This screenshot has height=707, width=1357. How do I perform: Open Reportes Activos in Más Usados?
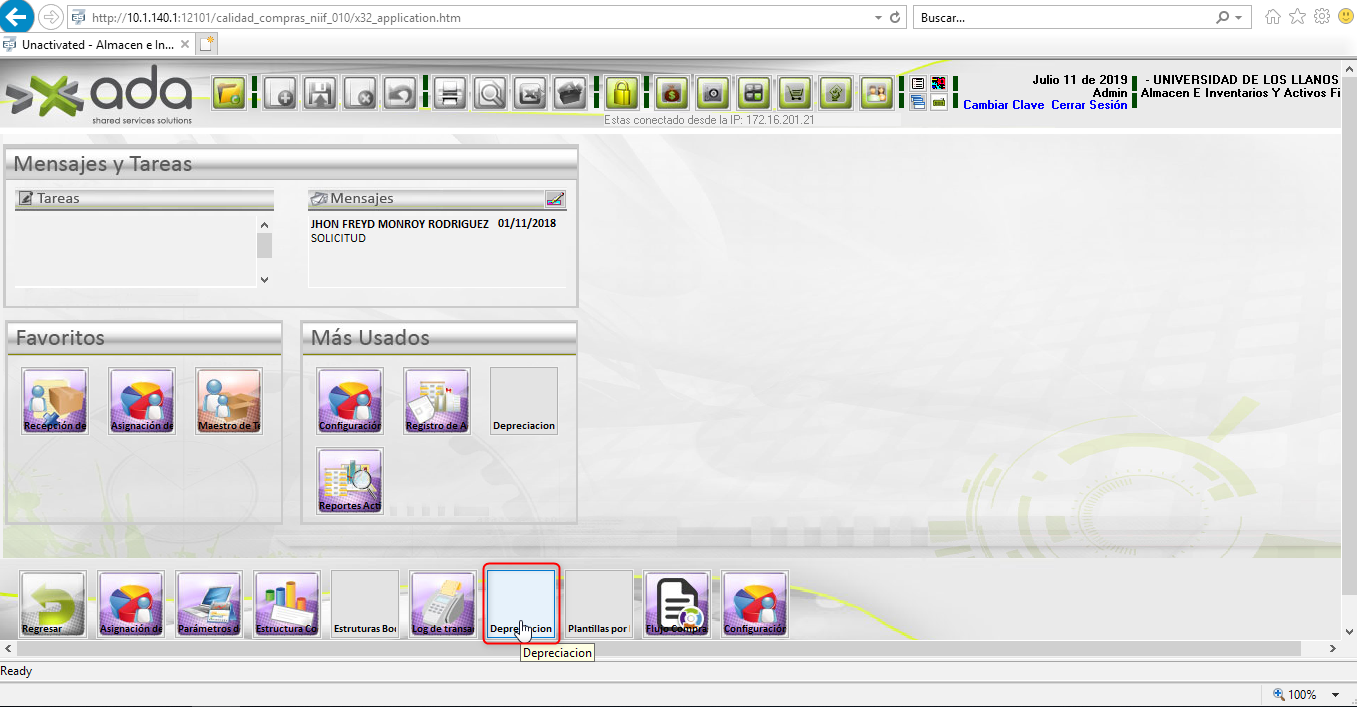tap(349, 481)
